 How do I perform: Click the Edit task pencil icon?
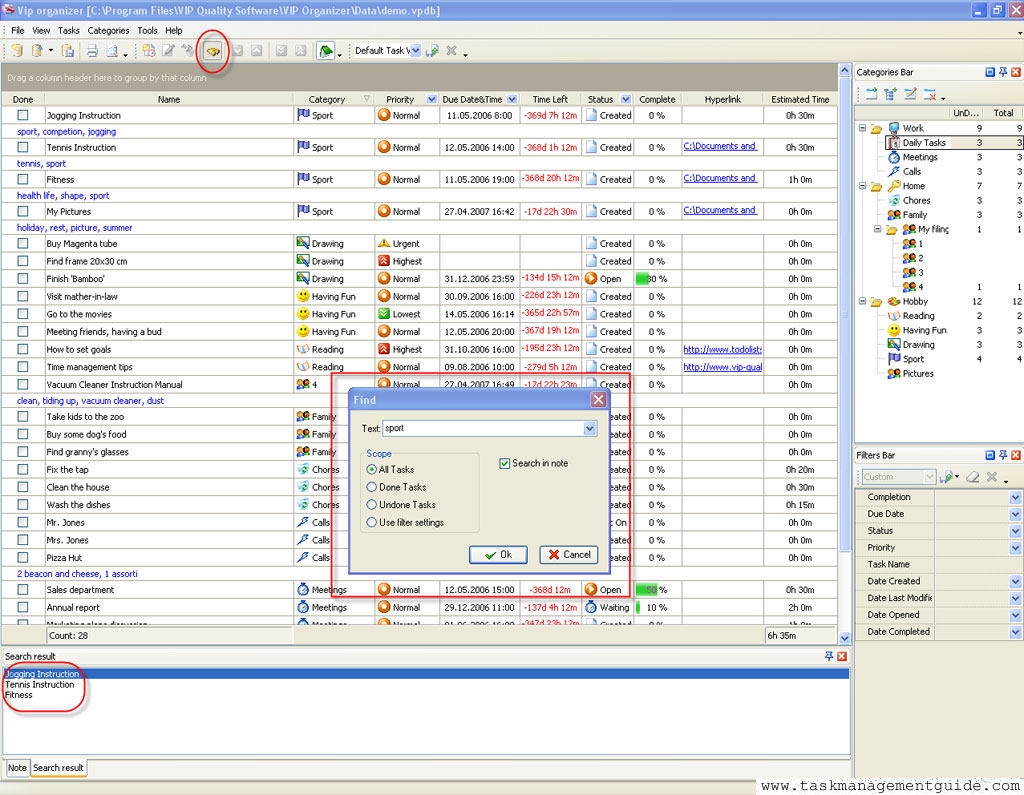tap(168, 51)
